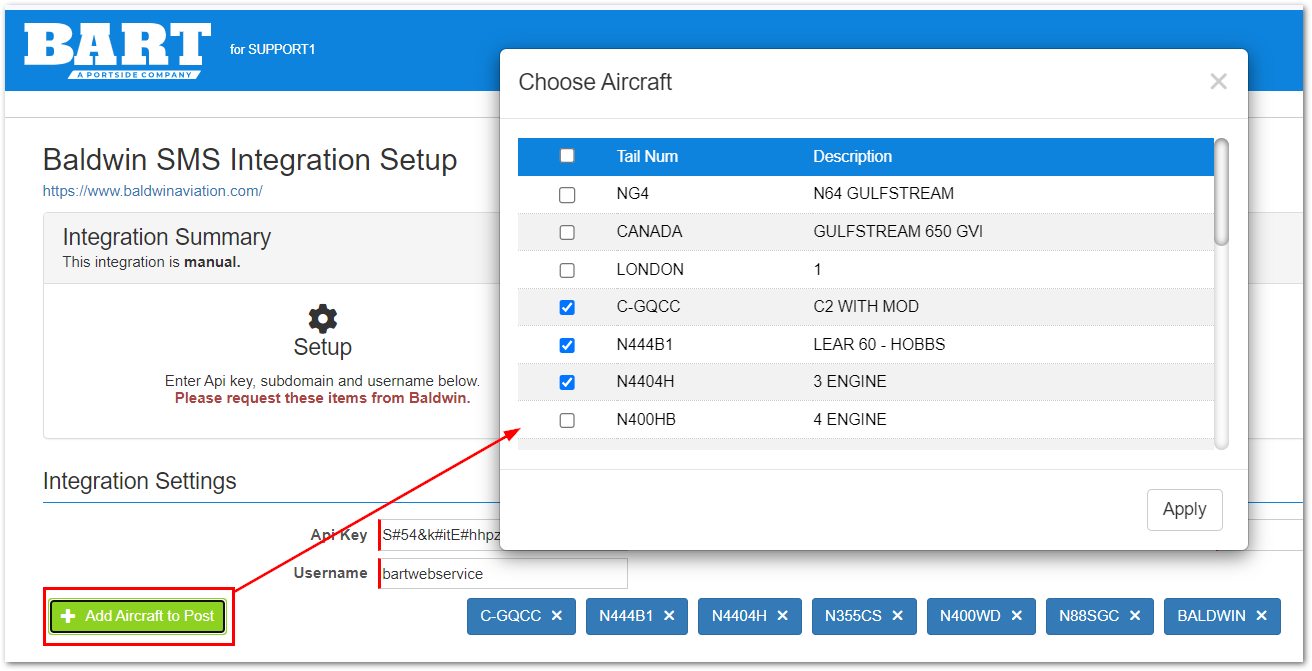Click the Tail Num column header
Screen dimensions: 1312x671
click(x=647, y=156)
